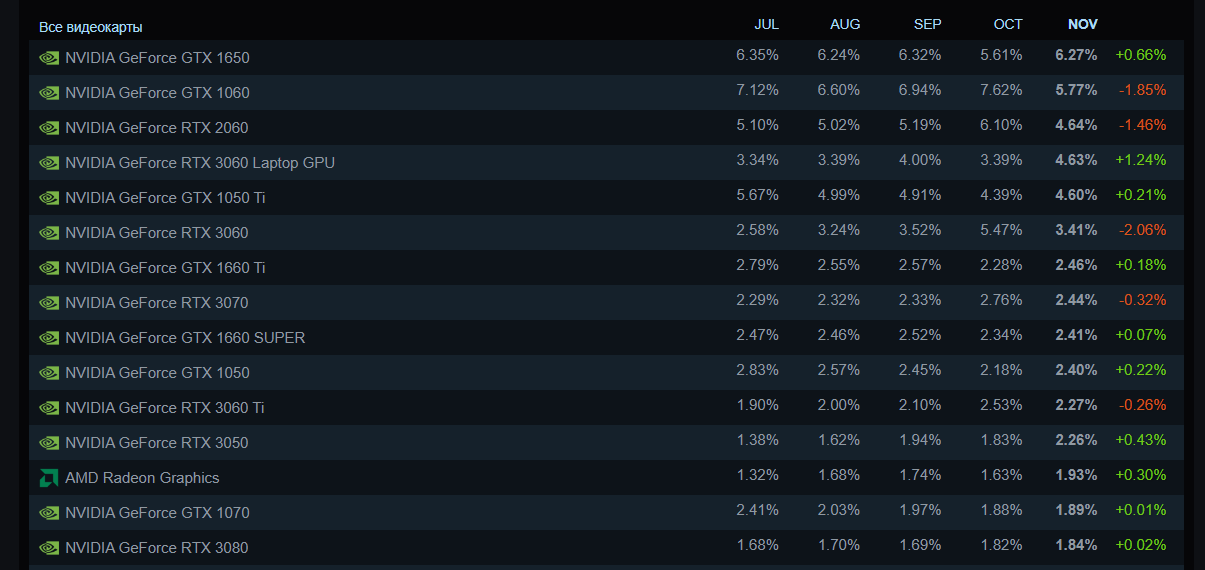
Task: Click the "Все видеокарты" heading
Action: [90, 27]
